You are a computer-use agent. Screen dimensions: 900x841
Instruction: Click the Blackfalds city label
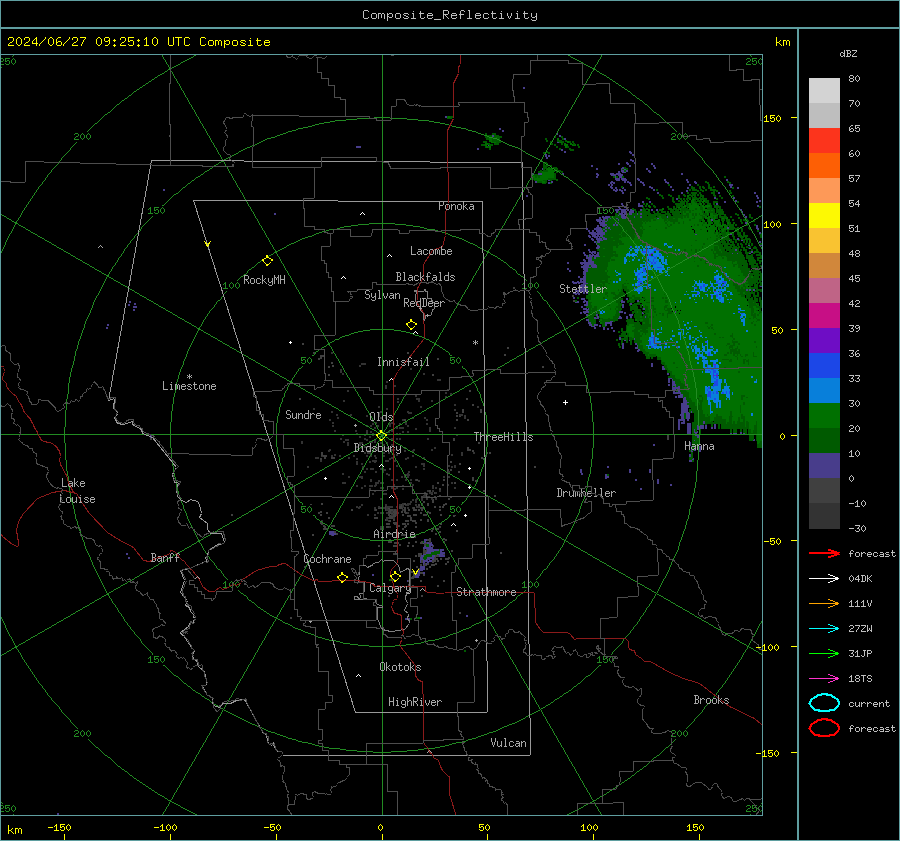[425, 277]
